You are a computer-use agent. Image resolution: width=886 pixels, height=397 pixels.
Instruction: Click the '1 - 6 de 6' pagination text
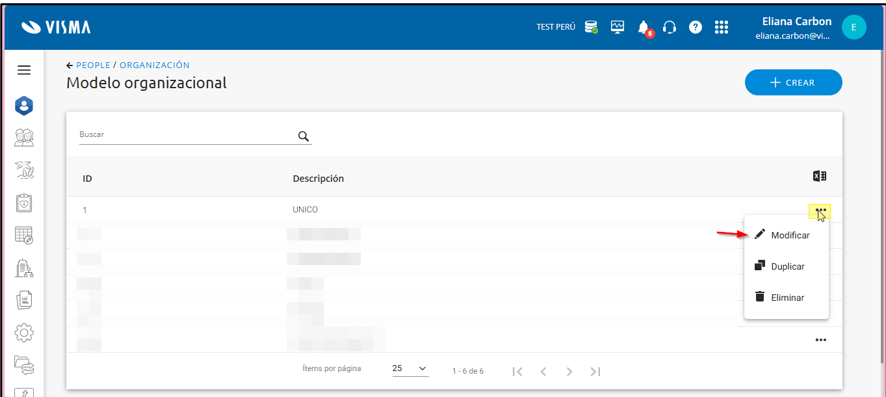click(468, 372)
